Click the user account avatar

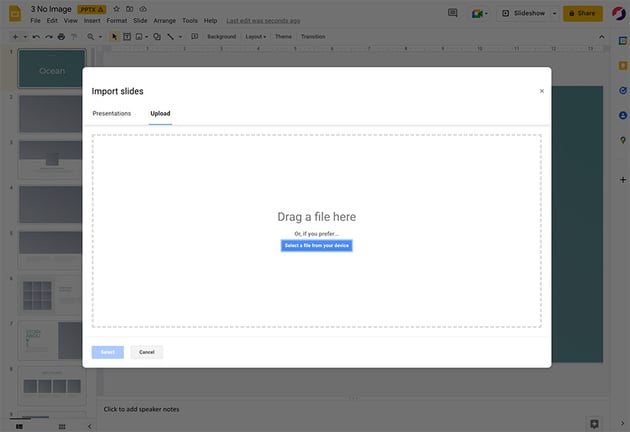pos(617,13)
